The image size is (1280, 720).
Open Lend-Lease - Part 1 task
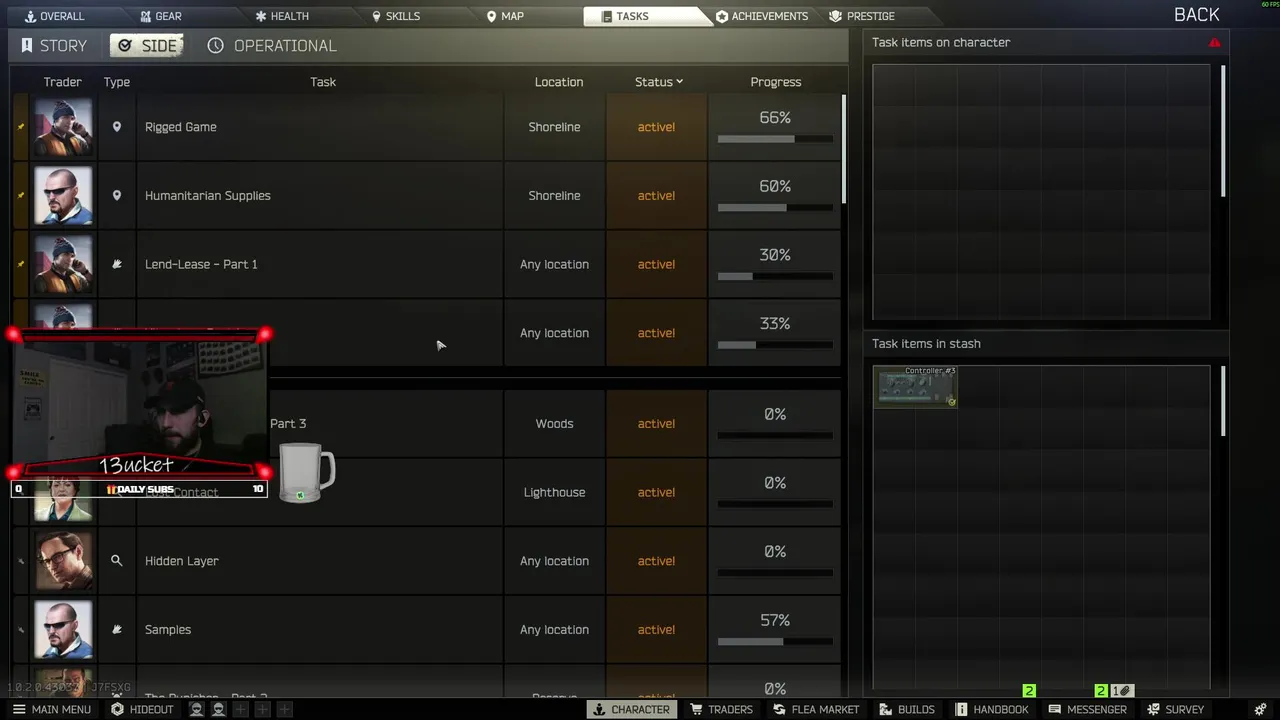pos(201,264)
